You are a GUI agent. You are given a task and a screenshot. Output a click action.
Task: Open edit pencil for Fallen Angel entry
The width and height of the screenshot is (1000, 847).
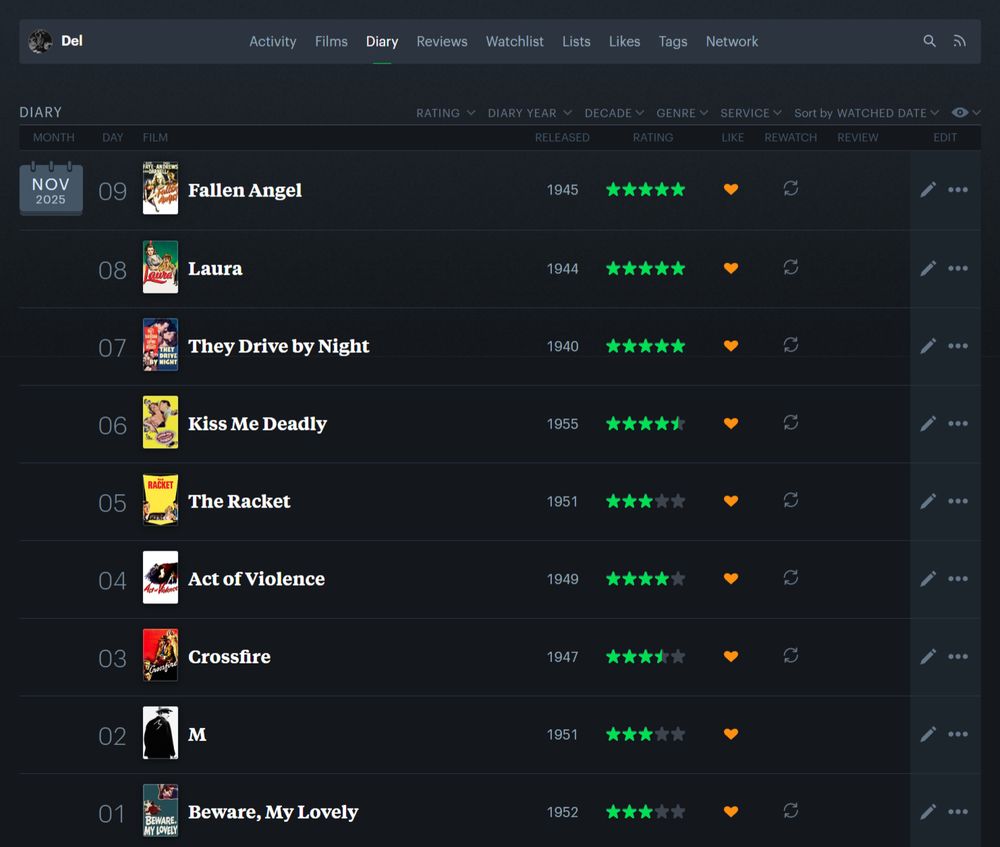click(927, 189)
